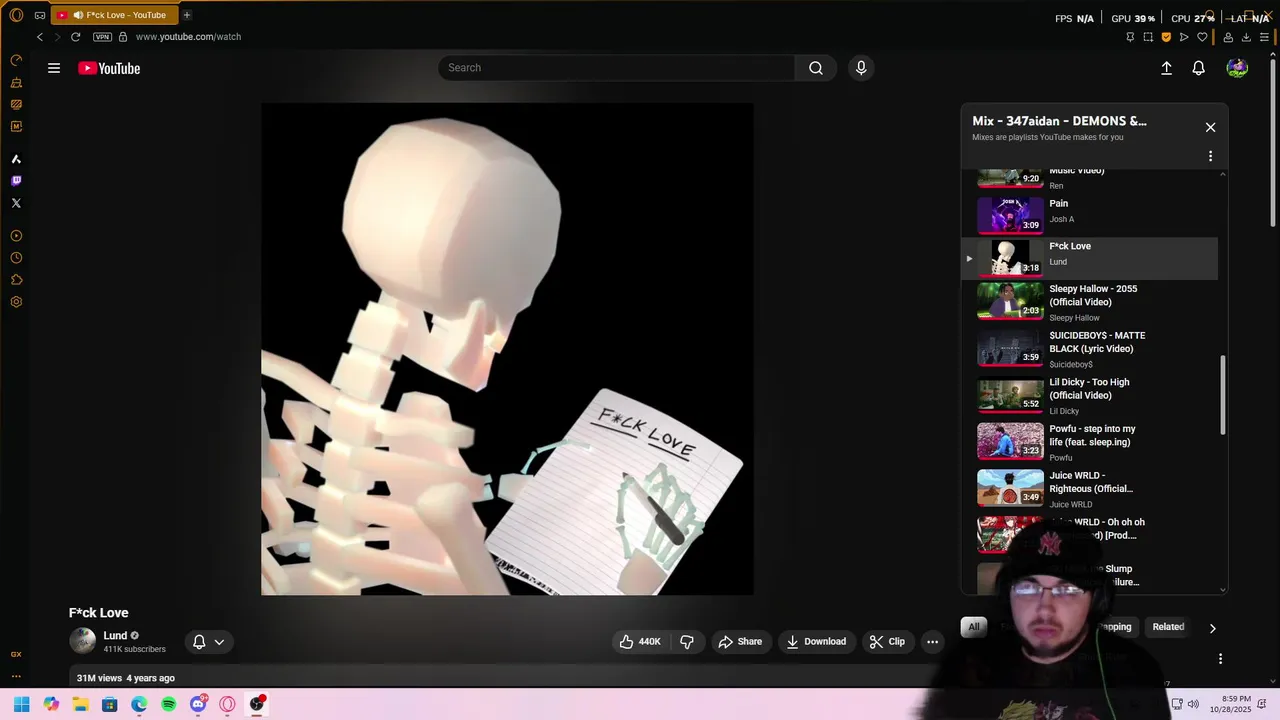
Task: Open the channel notification bell dropdown
Action: [208, 642]
